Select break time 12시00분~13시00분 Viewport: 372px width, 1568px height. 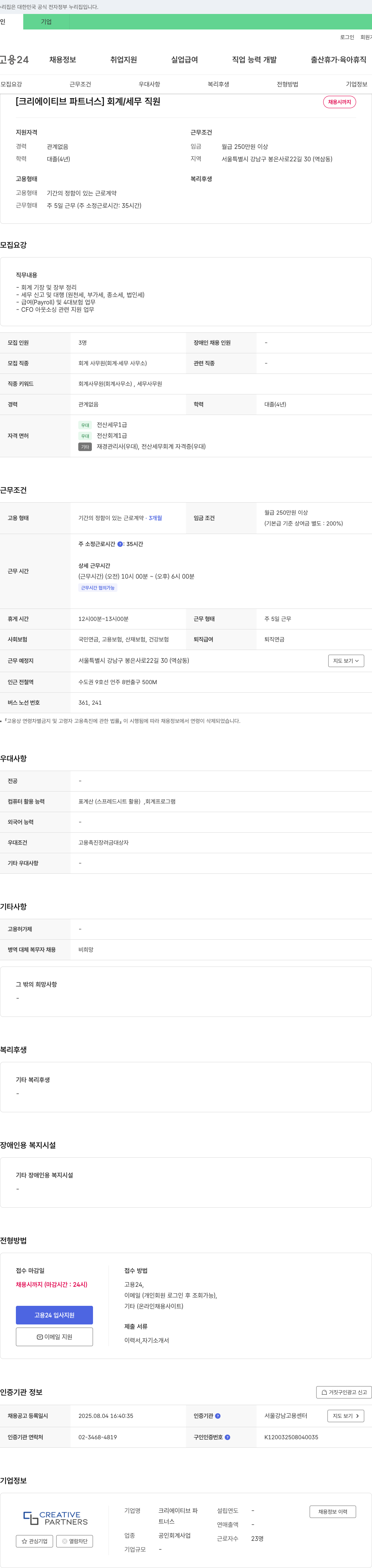pyautogui.click(x=103, y=619)
